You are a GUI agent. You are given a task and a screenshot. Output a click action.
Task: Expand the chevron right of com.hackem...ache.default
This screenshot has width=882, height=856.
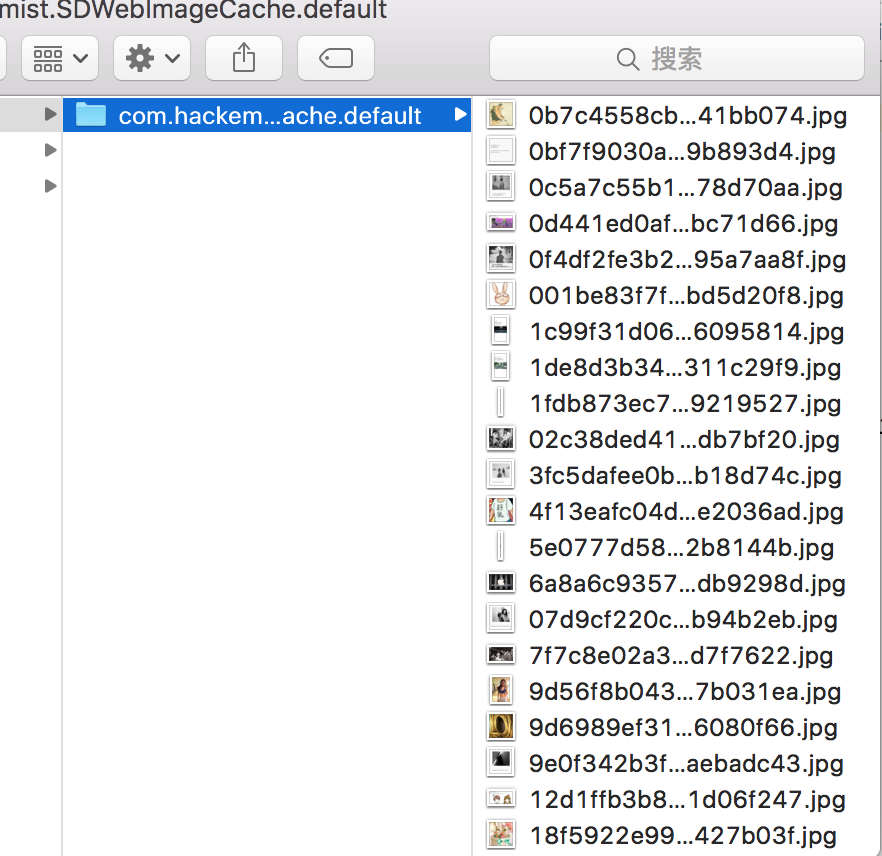click(460, 114)
